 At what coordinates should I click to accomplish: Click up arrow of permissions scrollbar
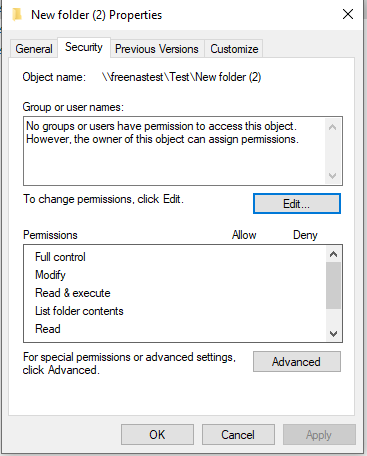(333, 254)
